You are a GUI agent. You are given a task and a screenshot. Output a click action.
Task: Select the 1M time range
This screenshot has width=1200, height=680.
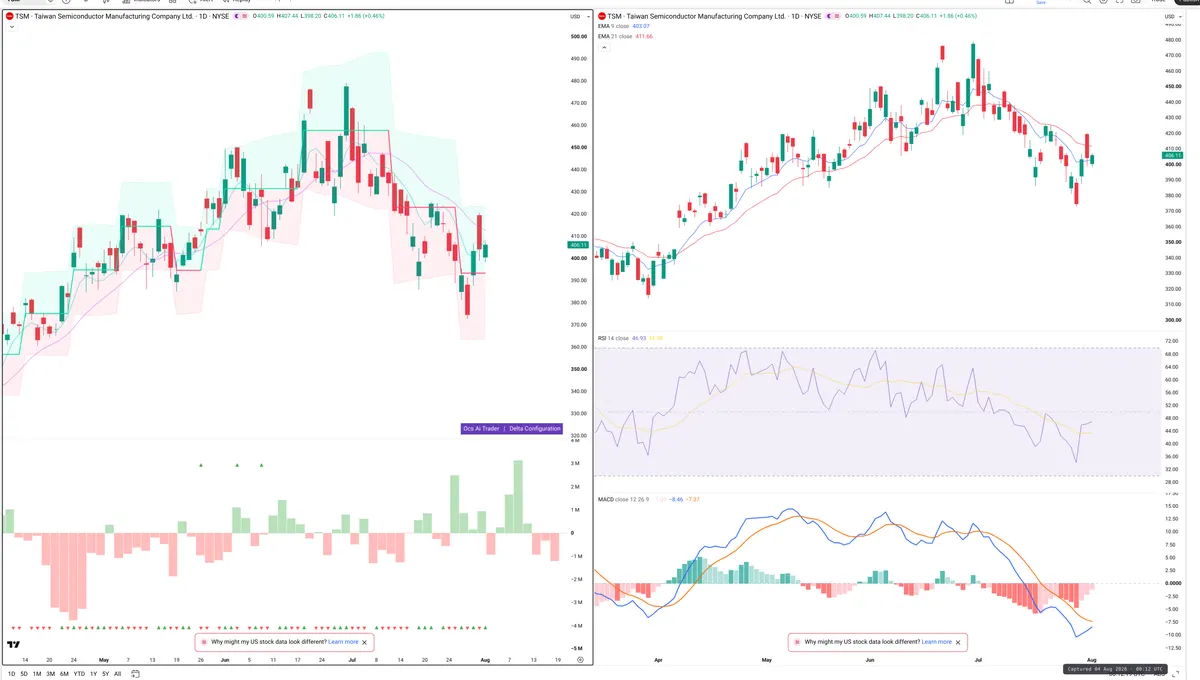point(37,674)
